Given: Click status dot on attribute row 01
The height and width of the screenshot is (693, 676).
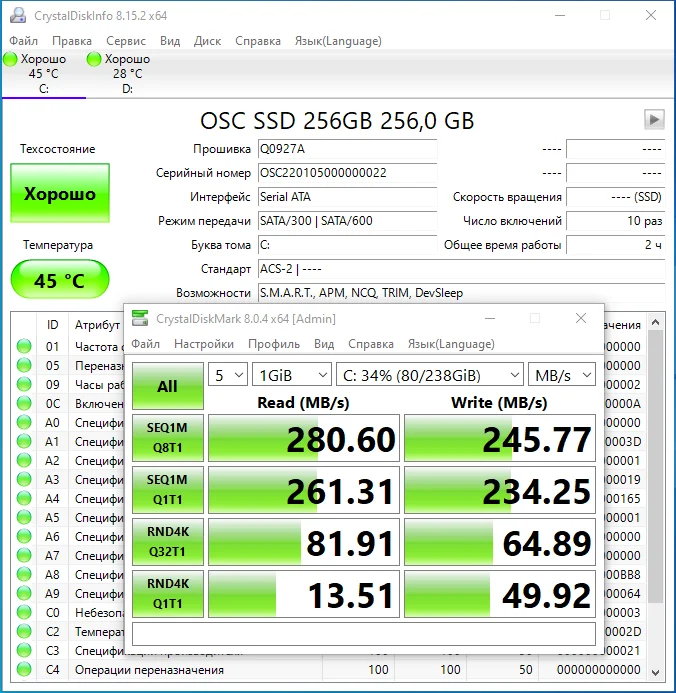Looking at the screenshot, I should coord(24,346).
